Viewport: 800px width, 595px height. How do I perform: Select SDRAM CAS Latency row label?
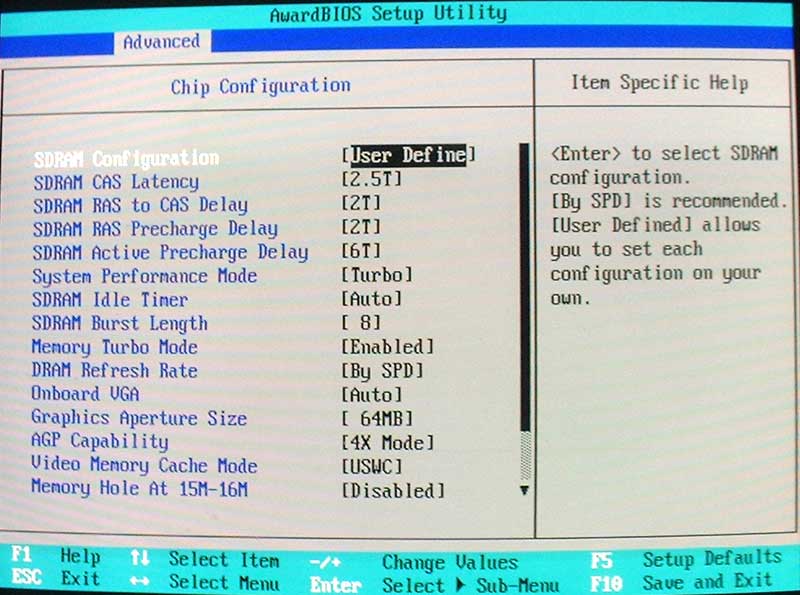[x=116, y=182]
